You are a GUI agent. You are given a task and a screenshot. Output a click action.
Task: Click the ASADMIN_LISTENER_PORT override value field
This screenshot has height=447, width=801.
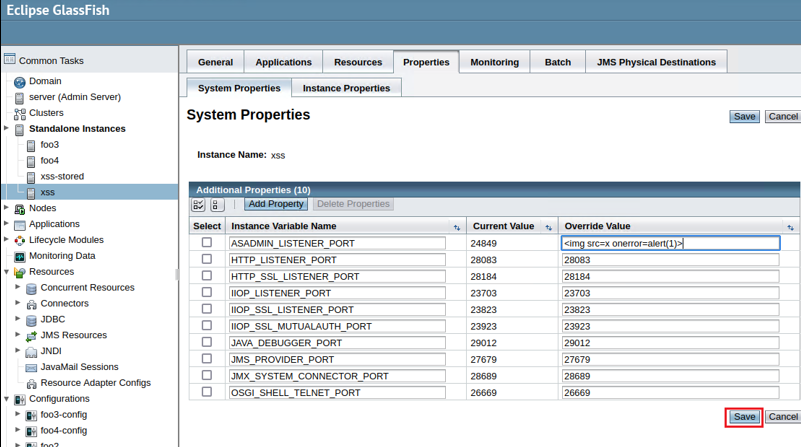point(670,243)
